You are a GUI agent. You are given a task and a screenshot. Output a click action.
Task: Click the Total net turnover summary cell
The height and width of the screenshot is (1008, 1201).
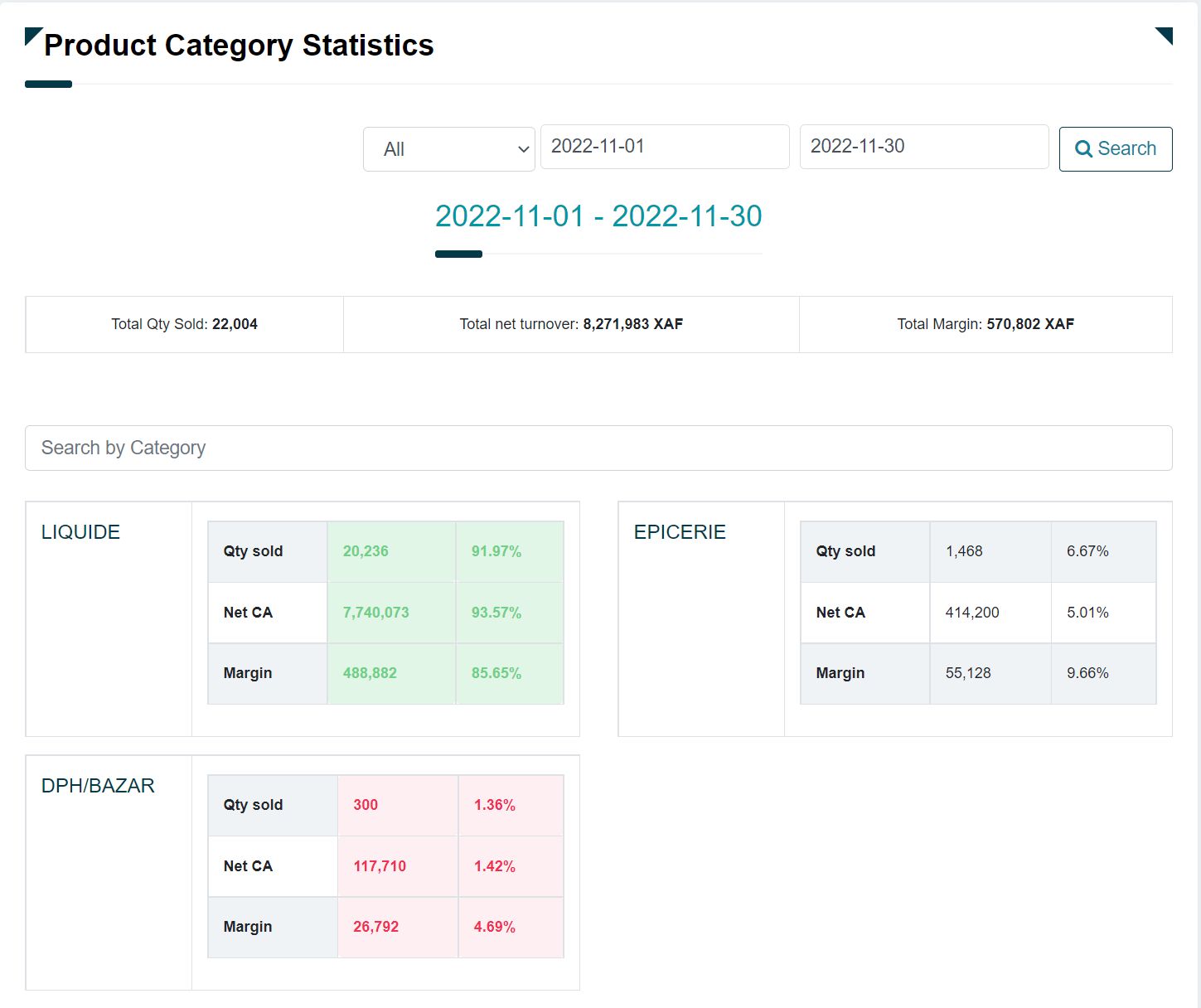(571, 324)
